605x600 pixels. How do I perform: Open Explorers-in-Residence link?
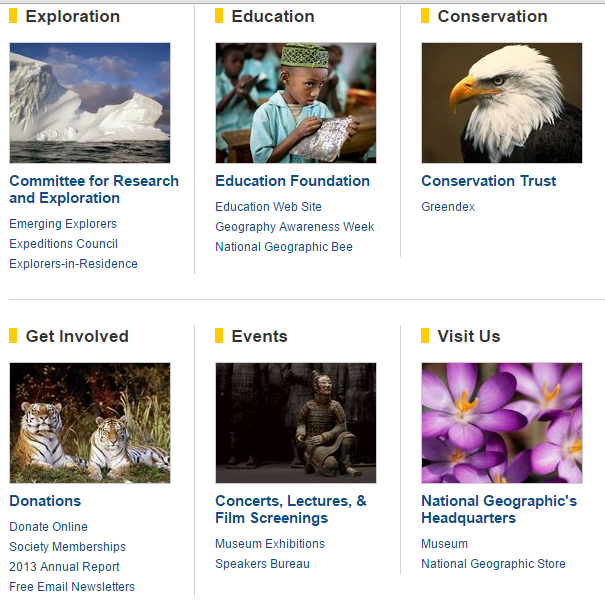(x=73, y=264)
